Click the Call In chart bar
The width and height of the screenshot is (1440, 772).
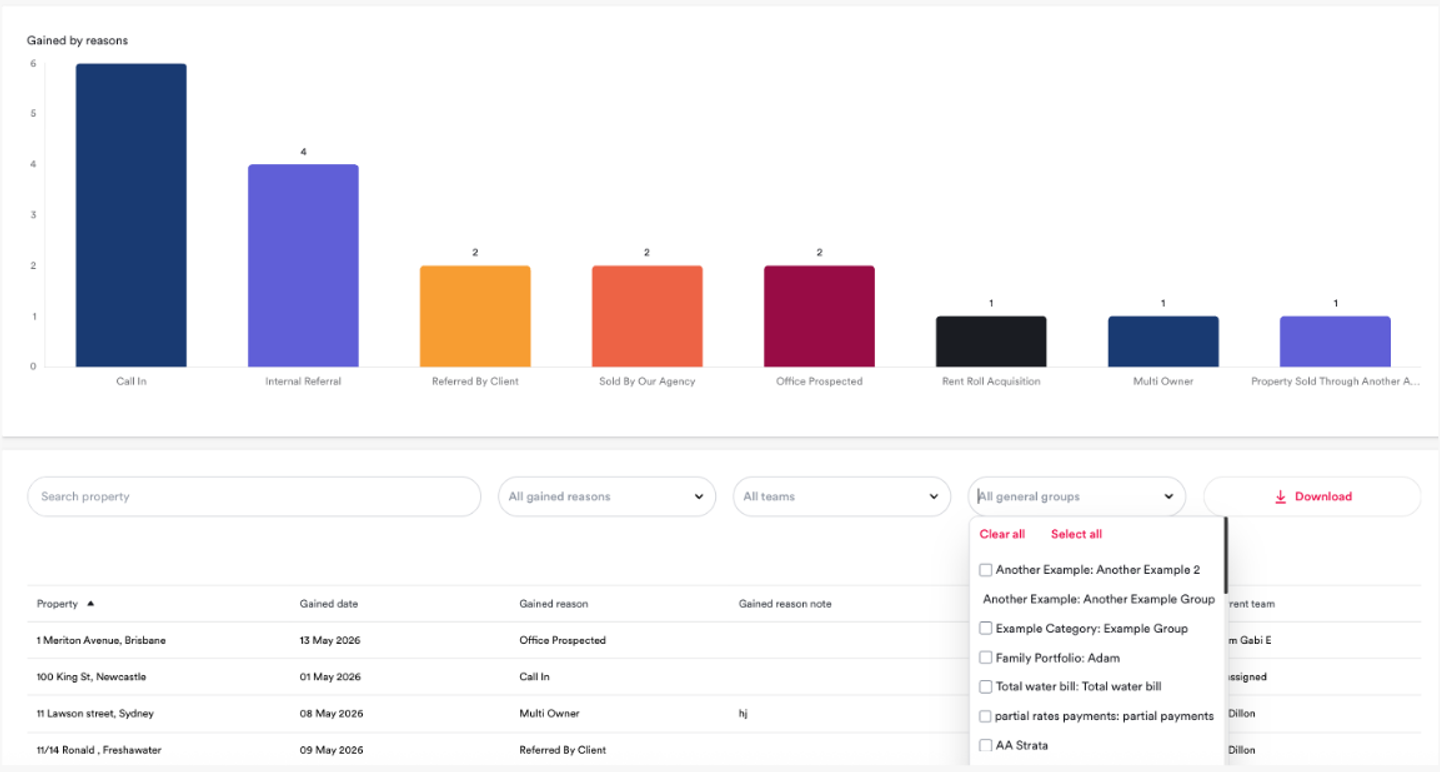point(131,215)
